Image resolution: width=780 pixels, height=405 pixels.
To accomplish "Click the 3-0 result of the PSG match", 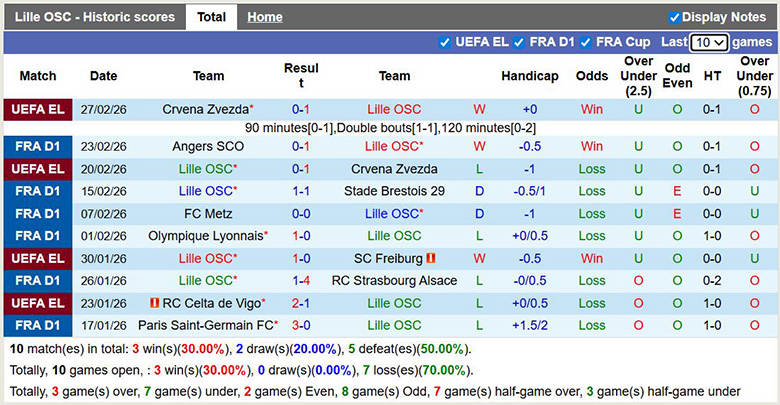I will pyautogui.click(x=300, y=325).
